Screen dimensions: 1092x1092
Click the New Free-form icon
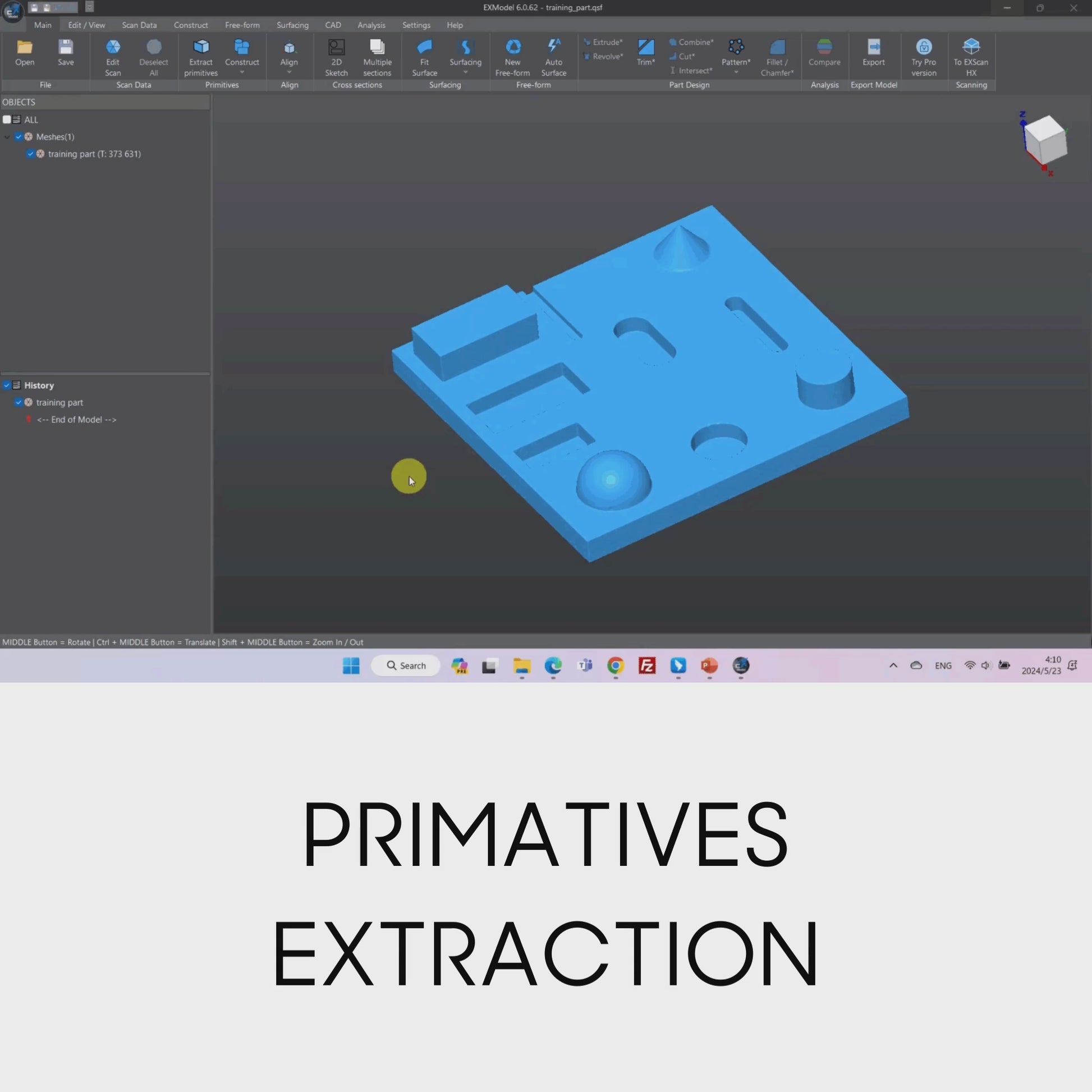click(x=513, y=48)
